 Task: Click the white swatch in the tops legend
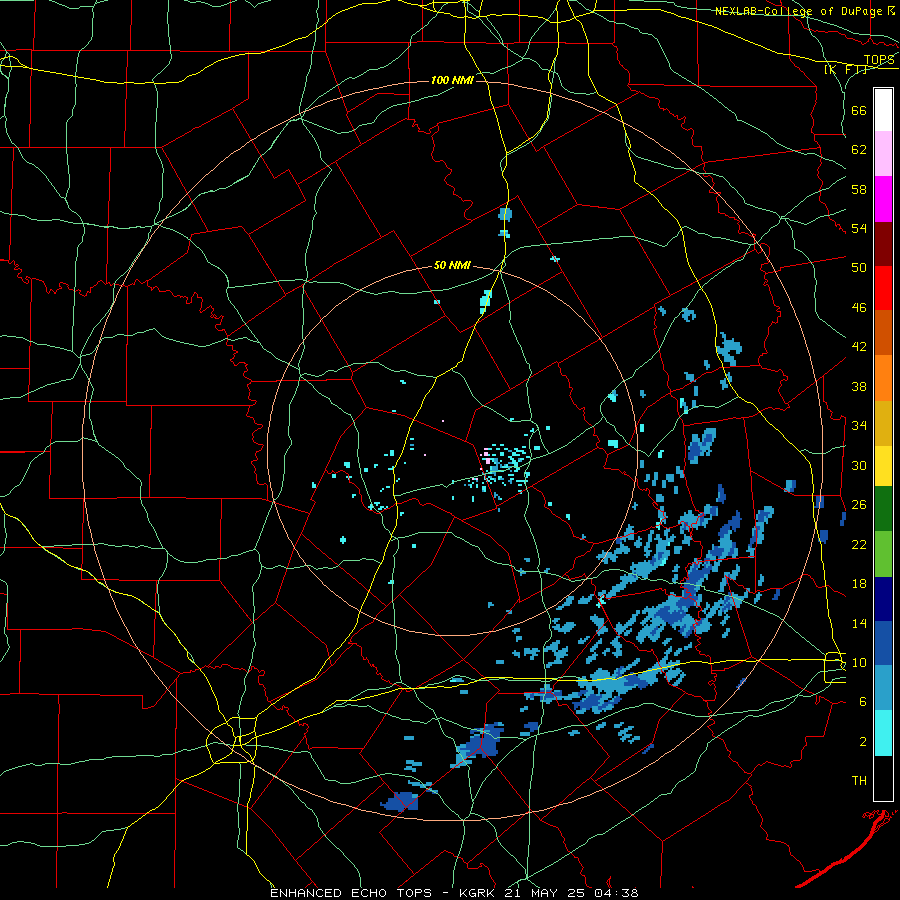pyautogui.click(x=883, y=110)
